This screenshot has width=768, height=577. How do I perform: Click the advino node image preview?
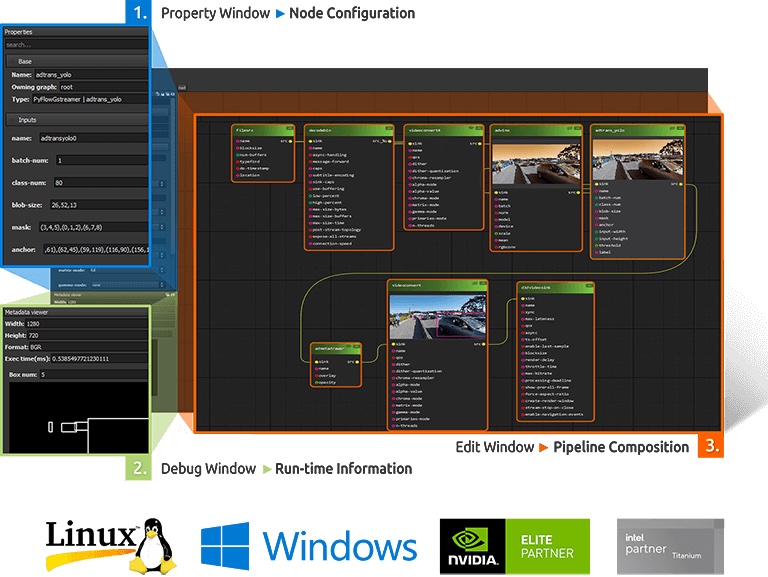536,163
